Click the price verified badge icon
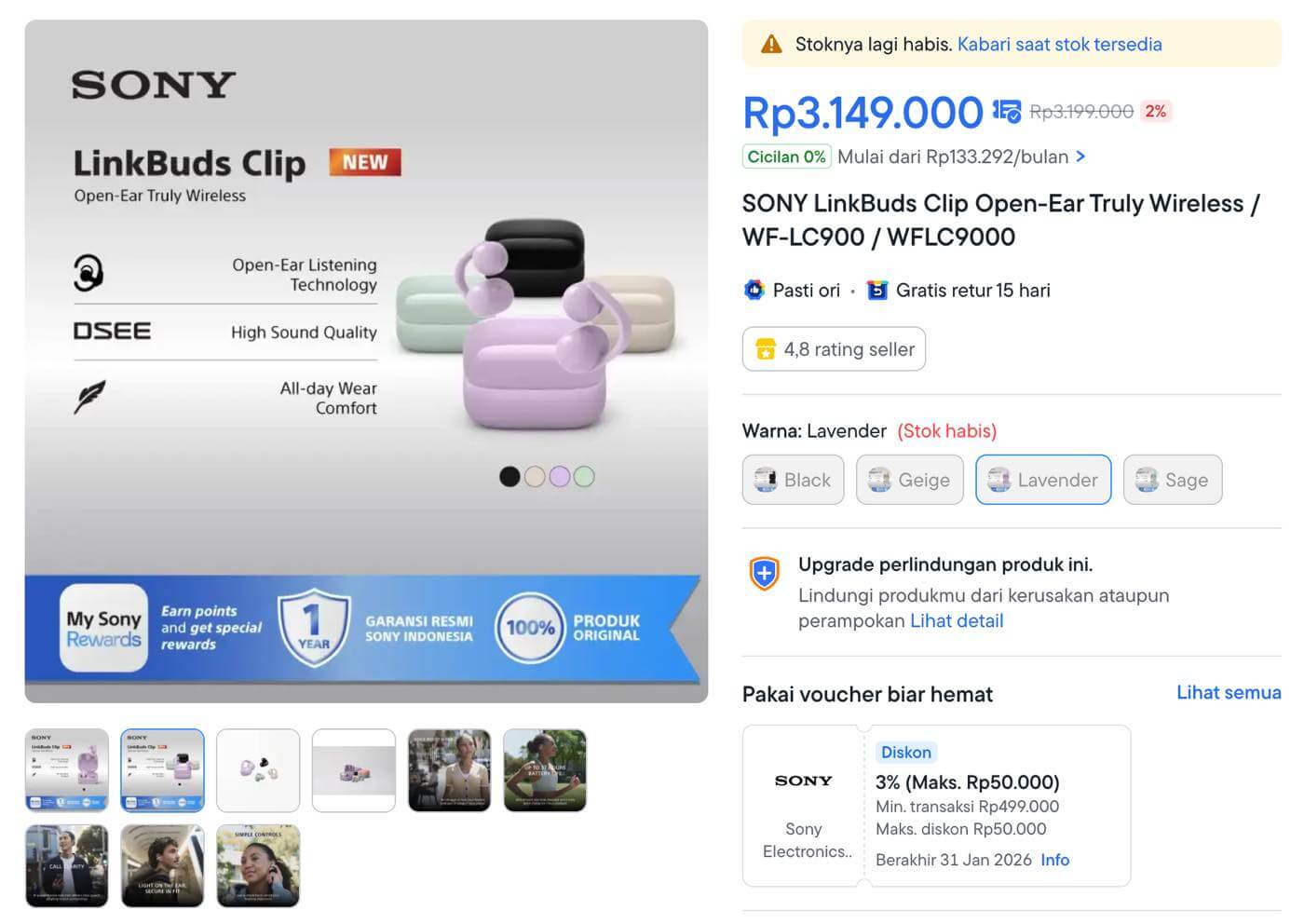This screenshot has height=924, width=1304. [x=1006, y=112]
